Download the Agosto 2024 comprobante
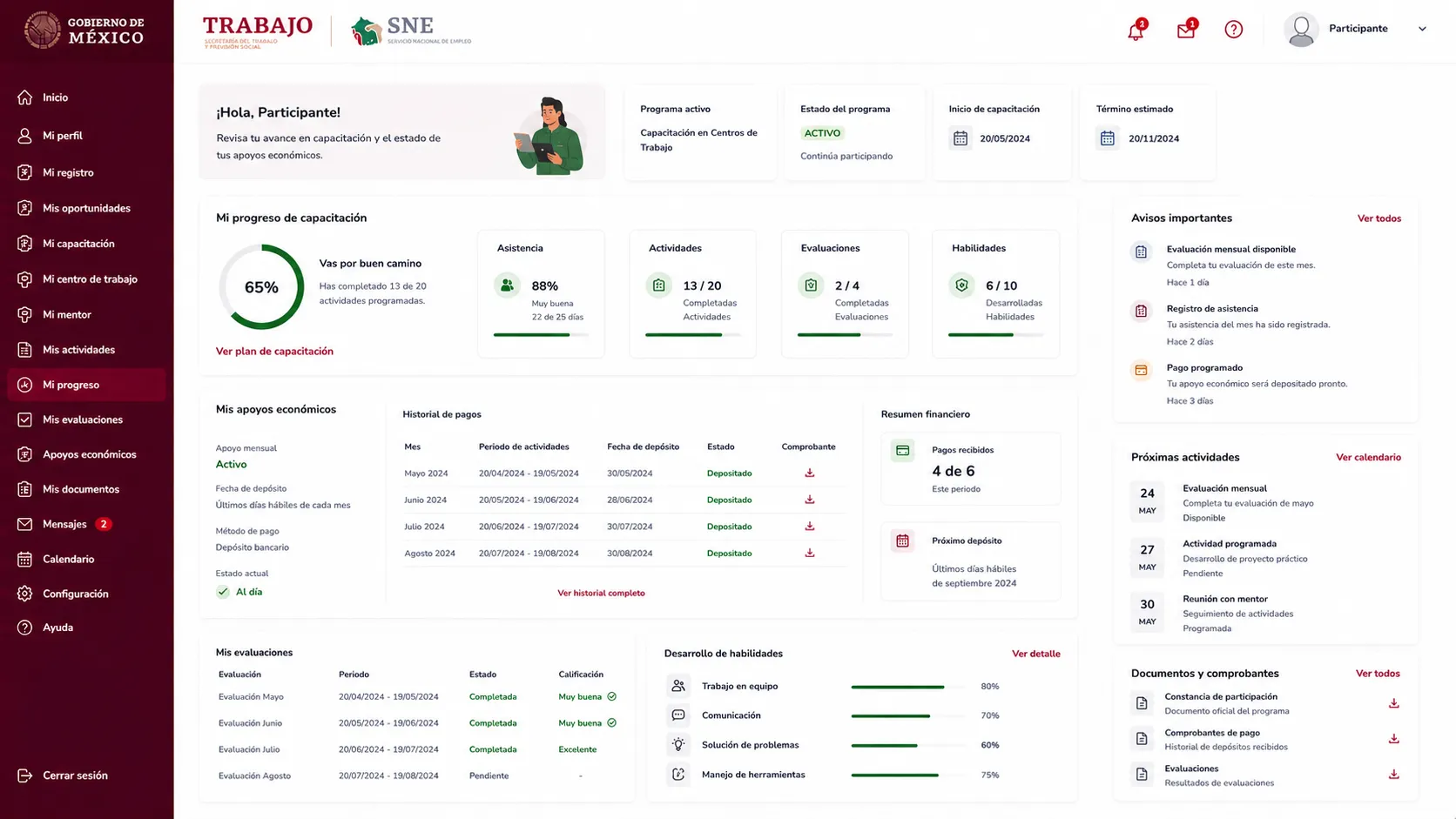1456x819 pixels. 810,553
